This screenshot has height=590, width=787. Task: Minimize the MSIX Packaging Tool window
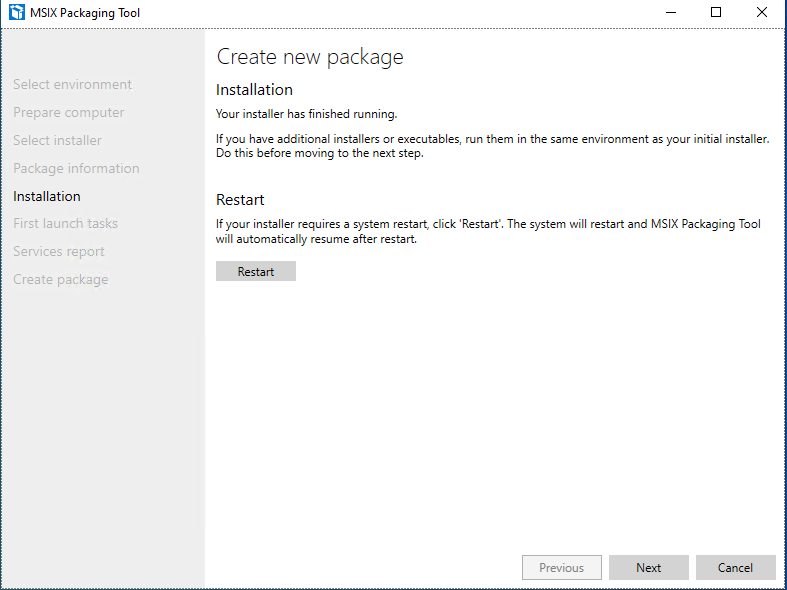pos(671,13)
